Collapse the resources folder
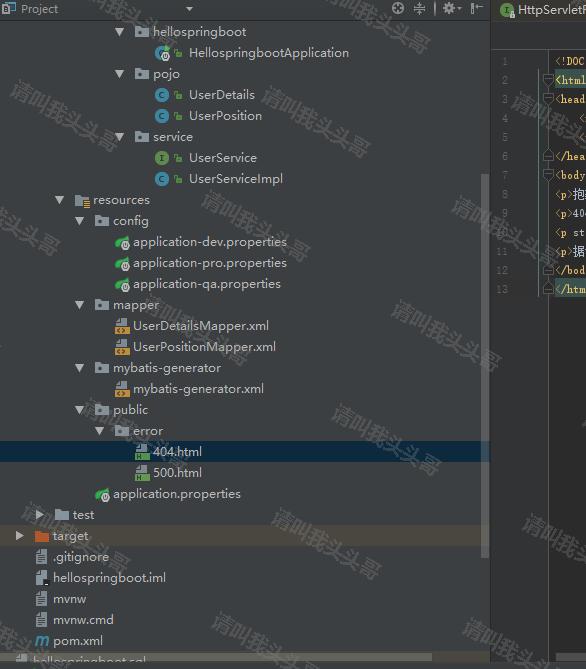This screenshot has width=586, height=669. coord(59,200)
